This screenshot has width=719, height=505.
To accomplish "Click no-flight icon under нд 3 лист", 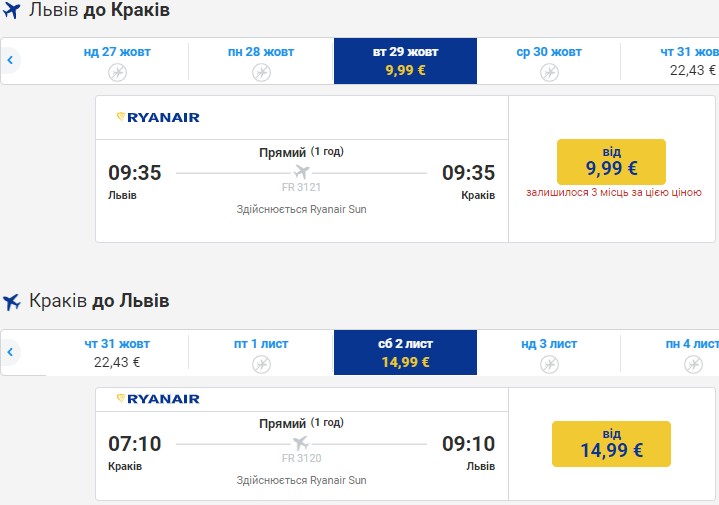I will [x=549, y=365].
